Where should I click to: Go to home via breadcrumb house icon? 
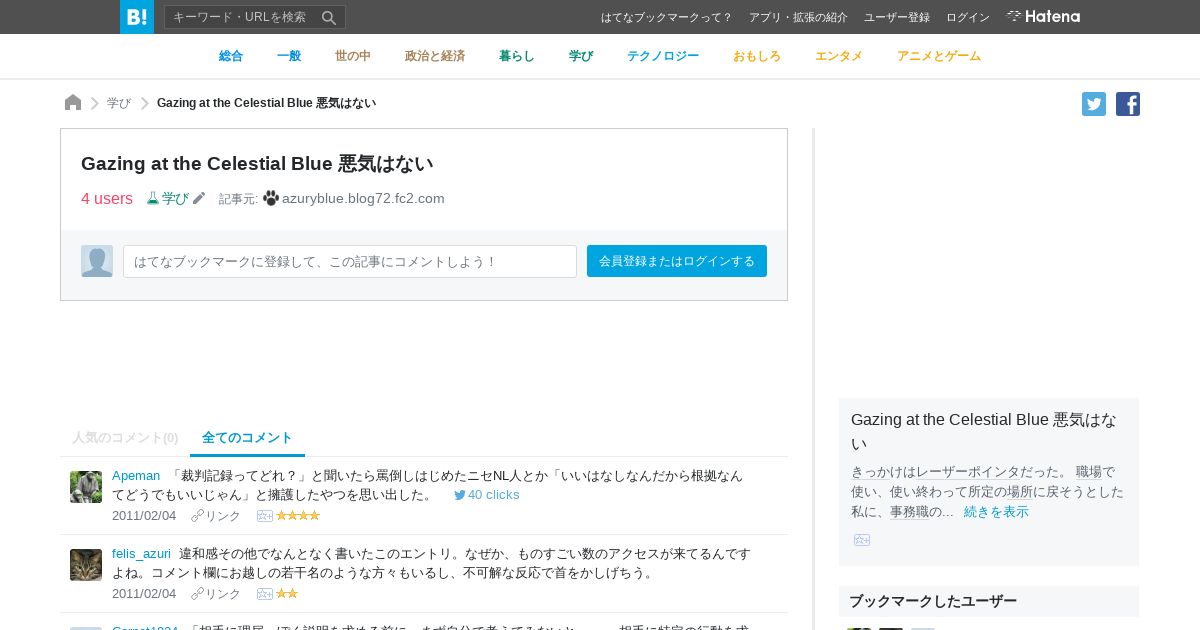(73, 103)
